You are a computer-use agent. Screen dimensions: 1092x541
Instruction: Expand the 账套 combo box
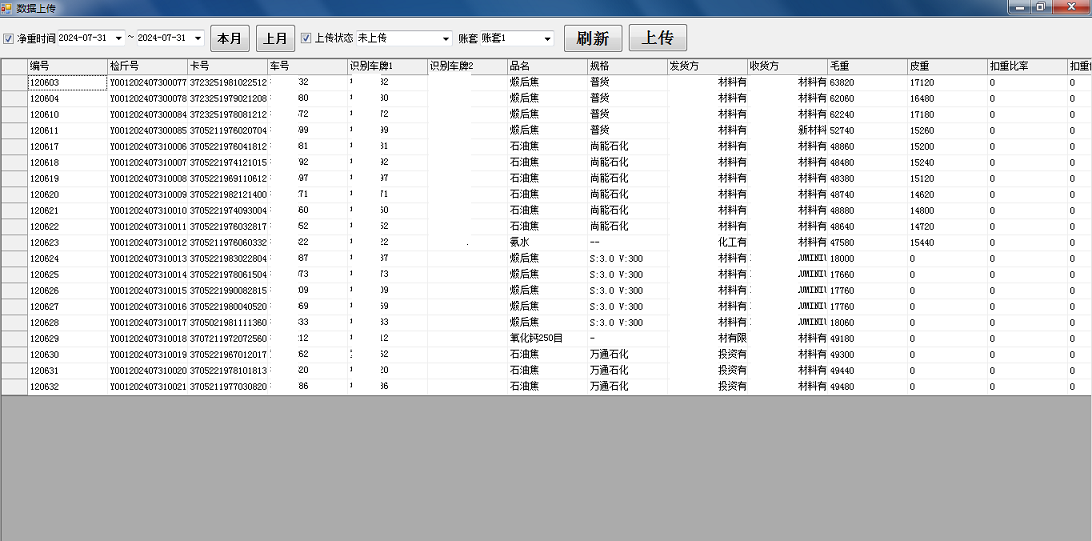click(547, 39)
